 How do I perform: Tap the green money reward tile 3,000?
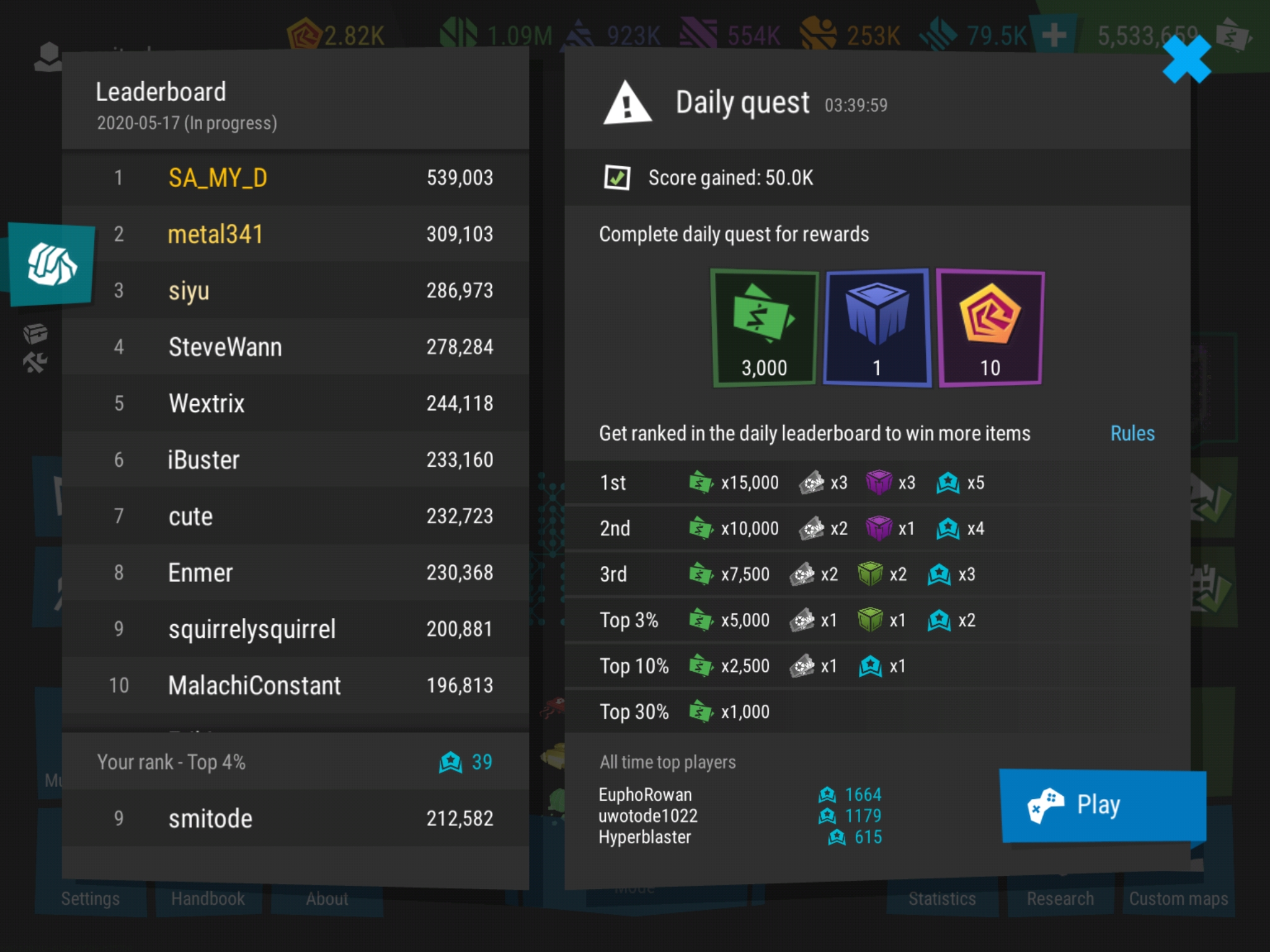(764, 328)
